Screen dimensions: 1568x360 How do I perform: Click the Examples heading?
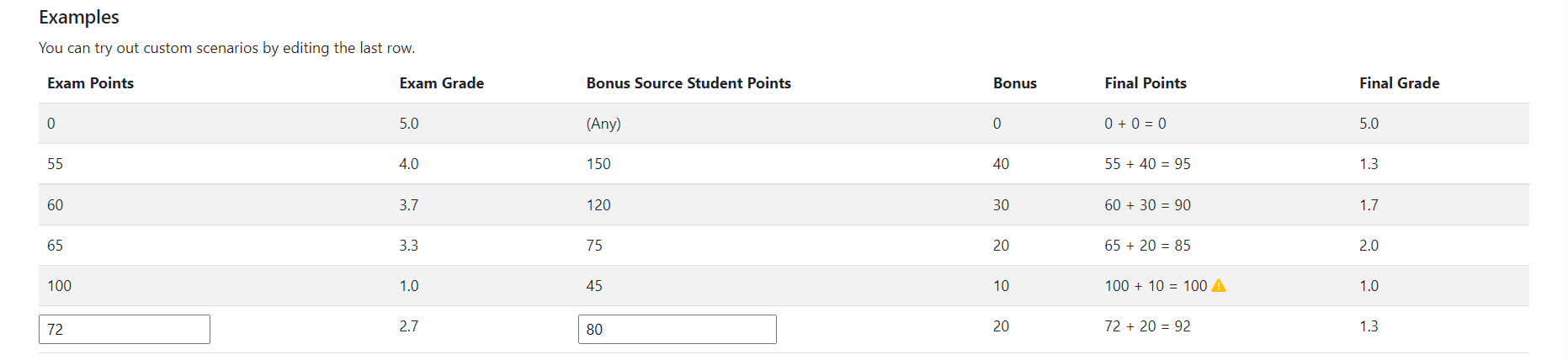79,18
